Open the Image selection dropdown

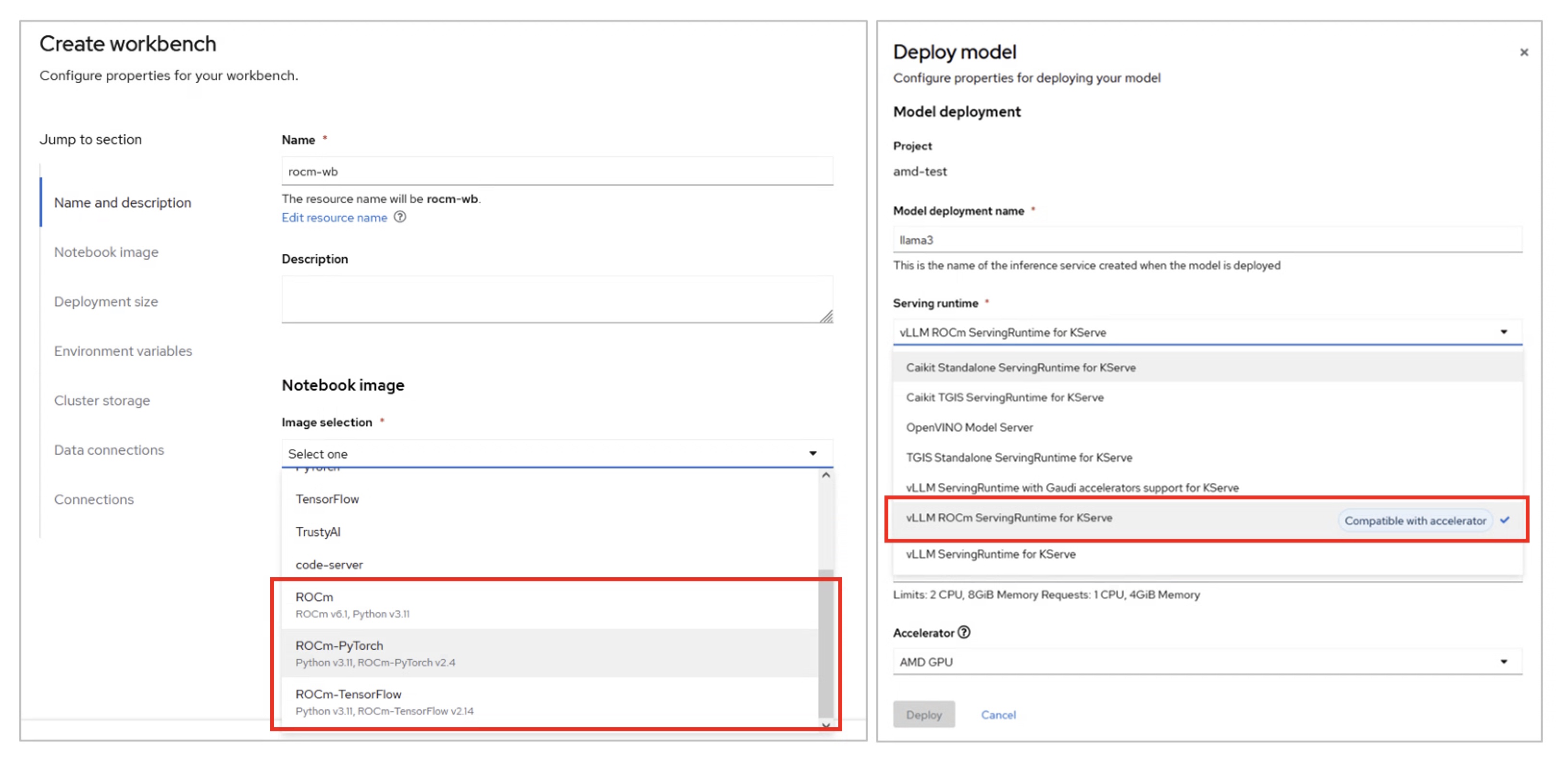point(557,454)
